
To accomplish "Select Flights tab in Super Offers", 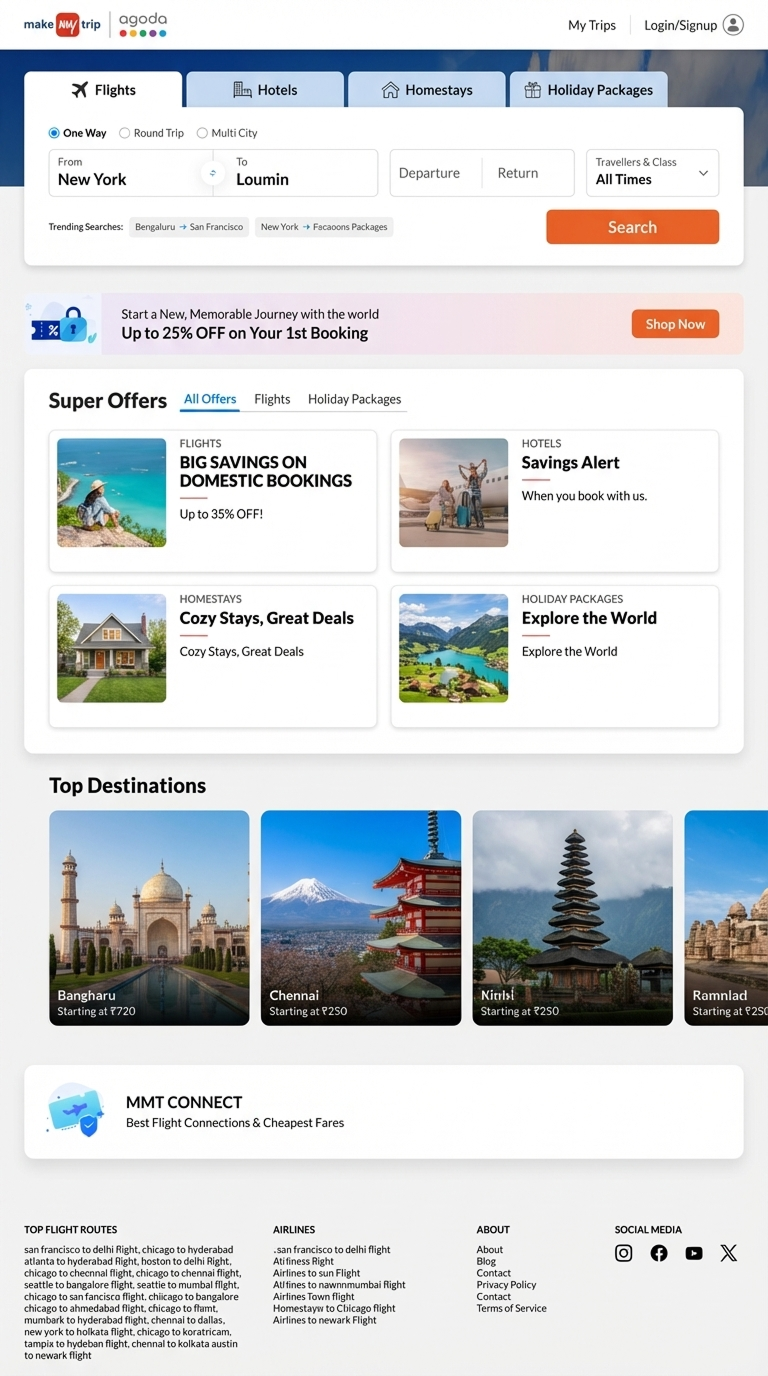I will [x=272, y=399].
